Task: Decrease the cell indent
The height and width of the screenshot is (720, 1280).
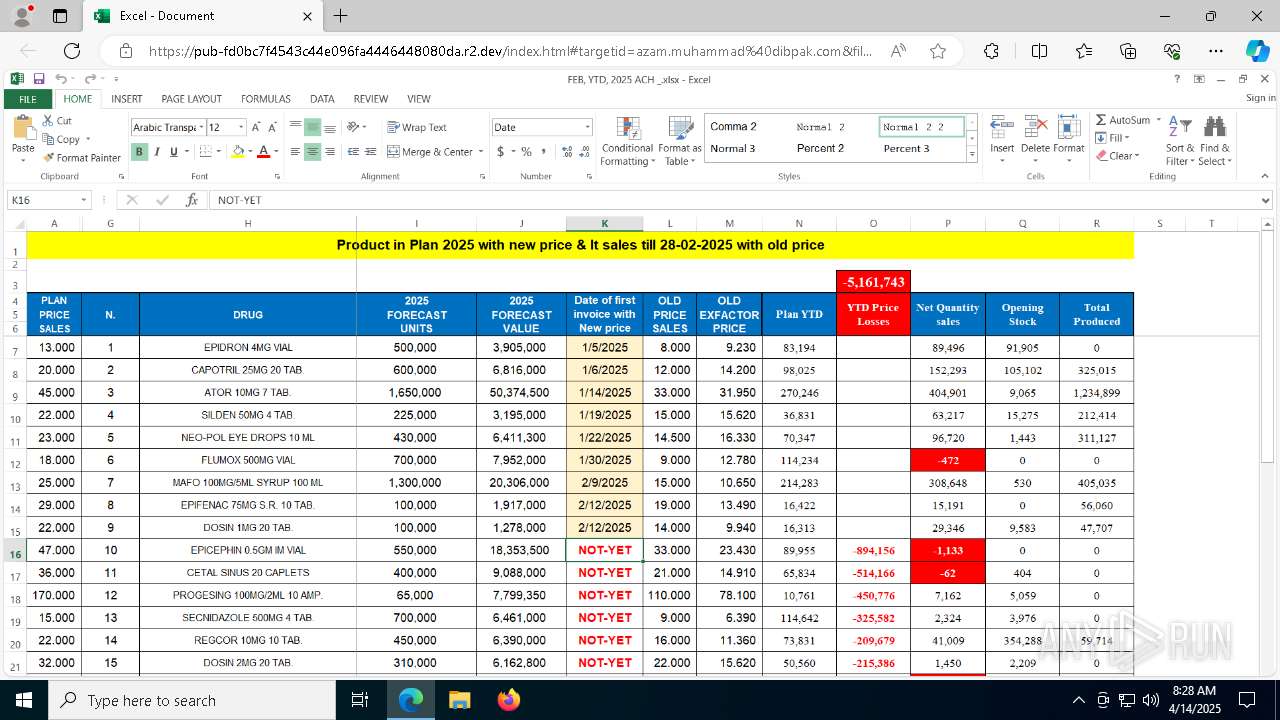Action: [x=353, y=152]
